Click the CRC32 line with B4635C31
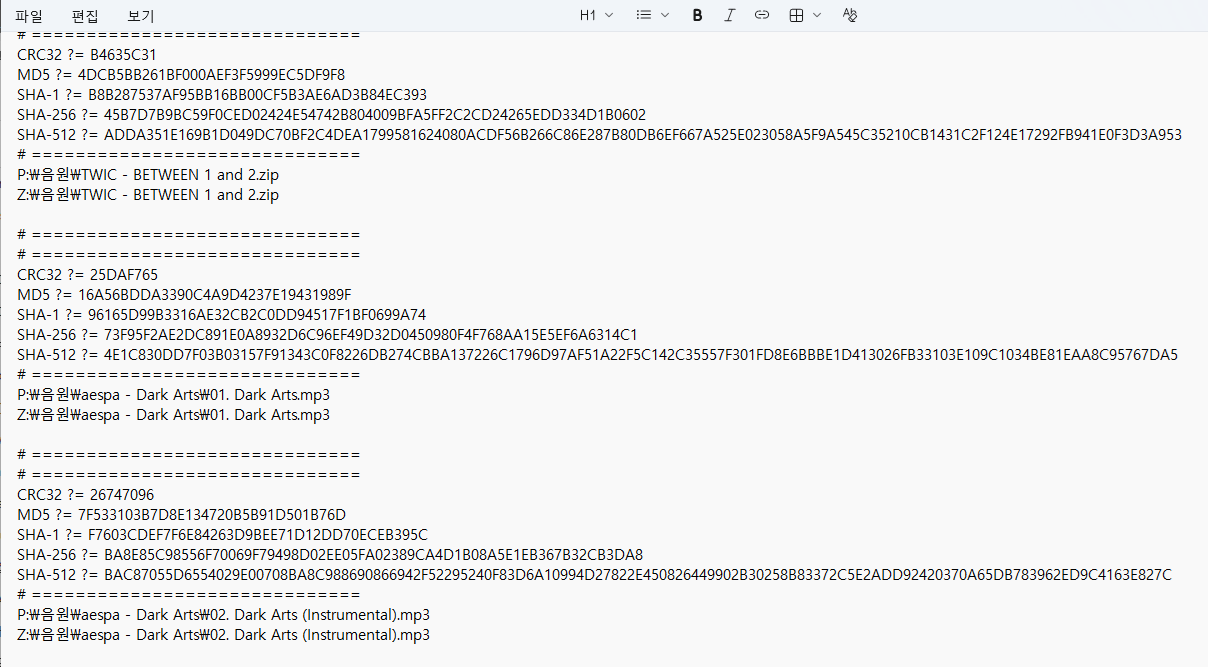The width and height of the screenshot is (1208, 667). tap(87, 55)
